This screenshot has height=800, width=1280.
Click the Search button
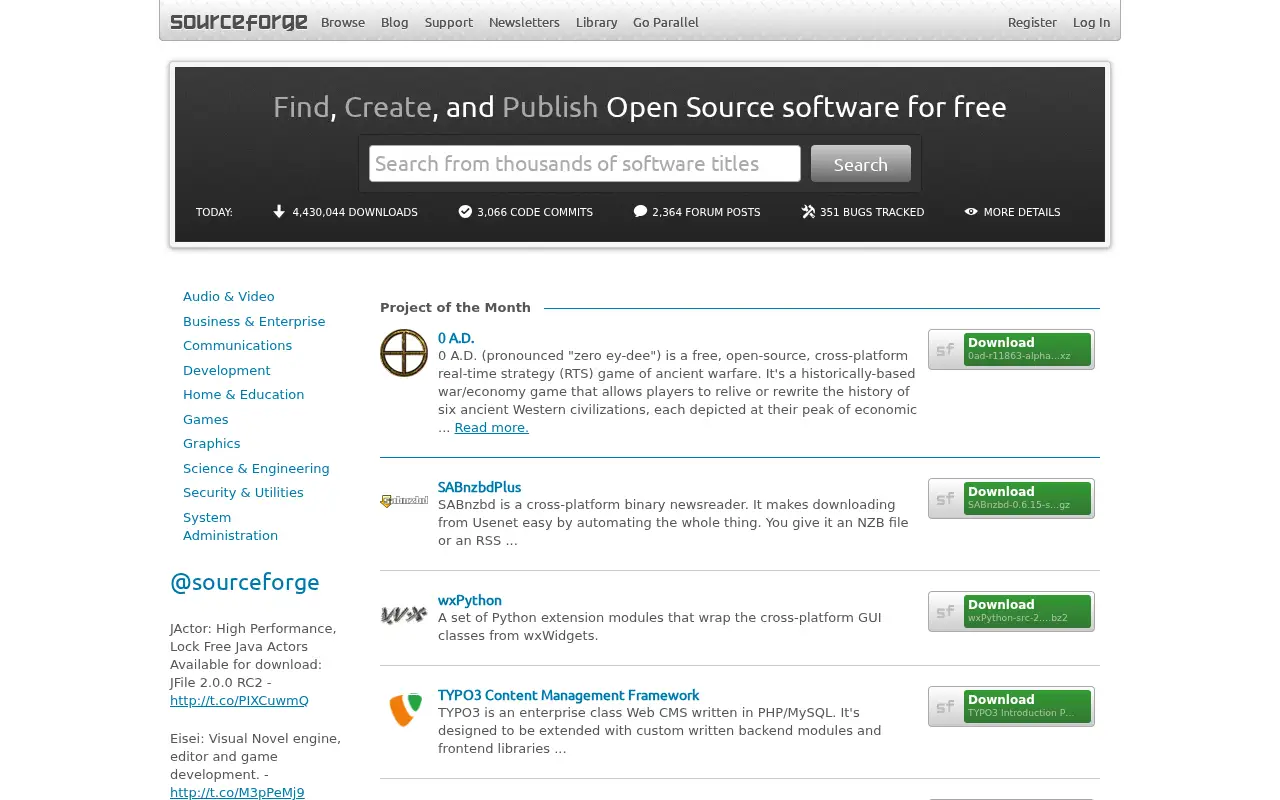(861, 164)
